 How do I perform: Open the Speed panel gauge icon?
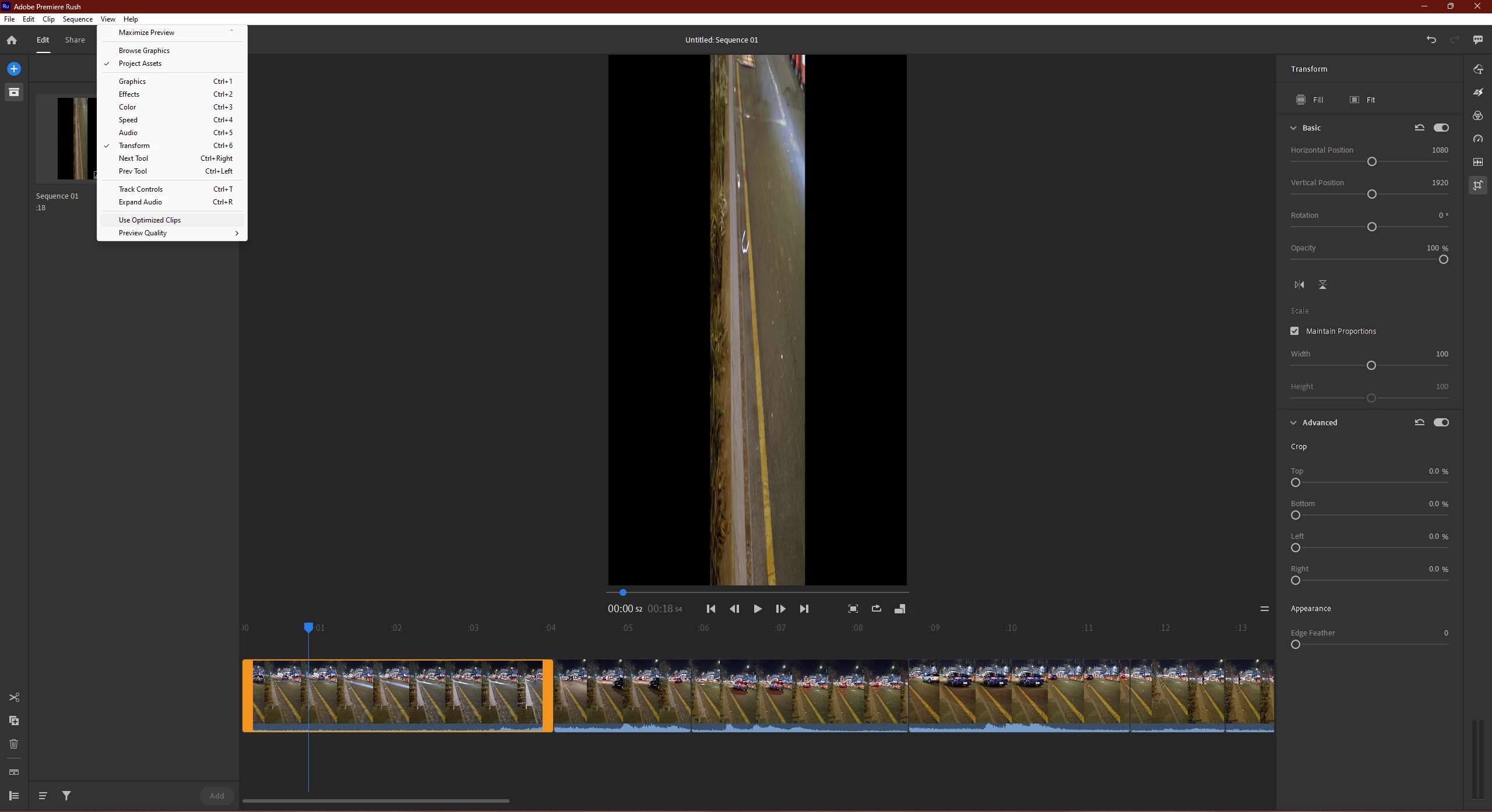pyautogui.click(x=1477, y=139)
